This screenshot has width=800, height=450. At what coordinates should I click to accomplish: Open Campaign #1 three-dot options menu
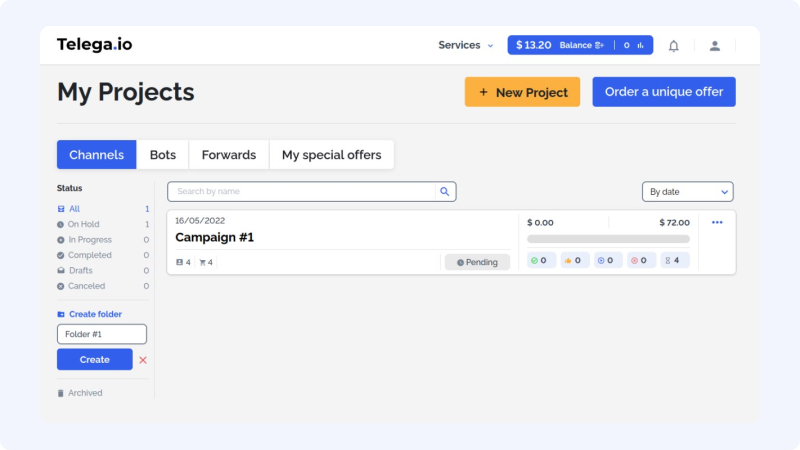[x=717, y=222]
